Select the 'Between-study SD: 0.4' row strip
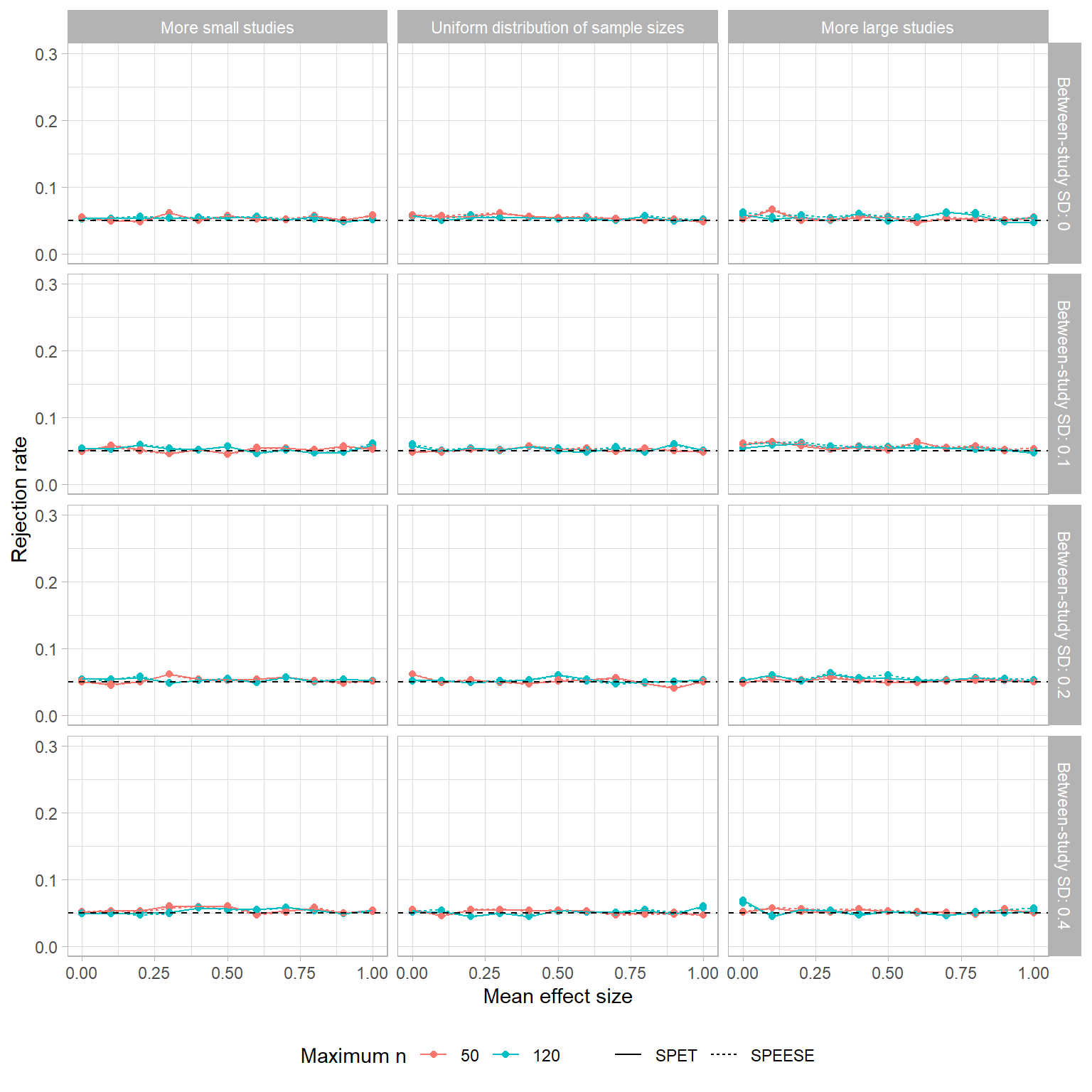 pos(1064,846)
